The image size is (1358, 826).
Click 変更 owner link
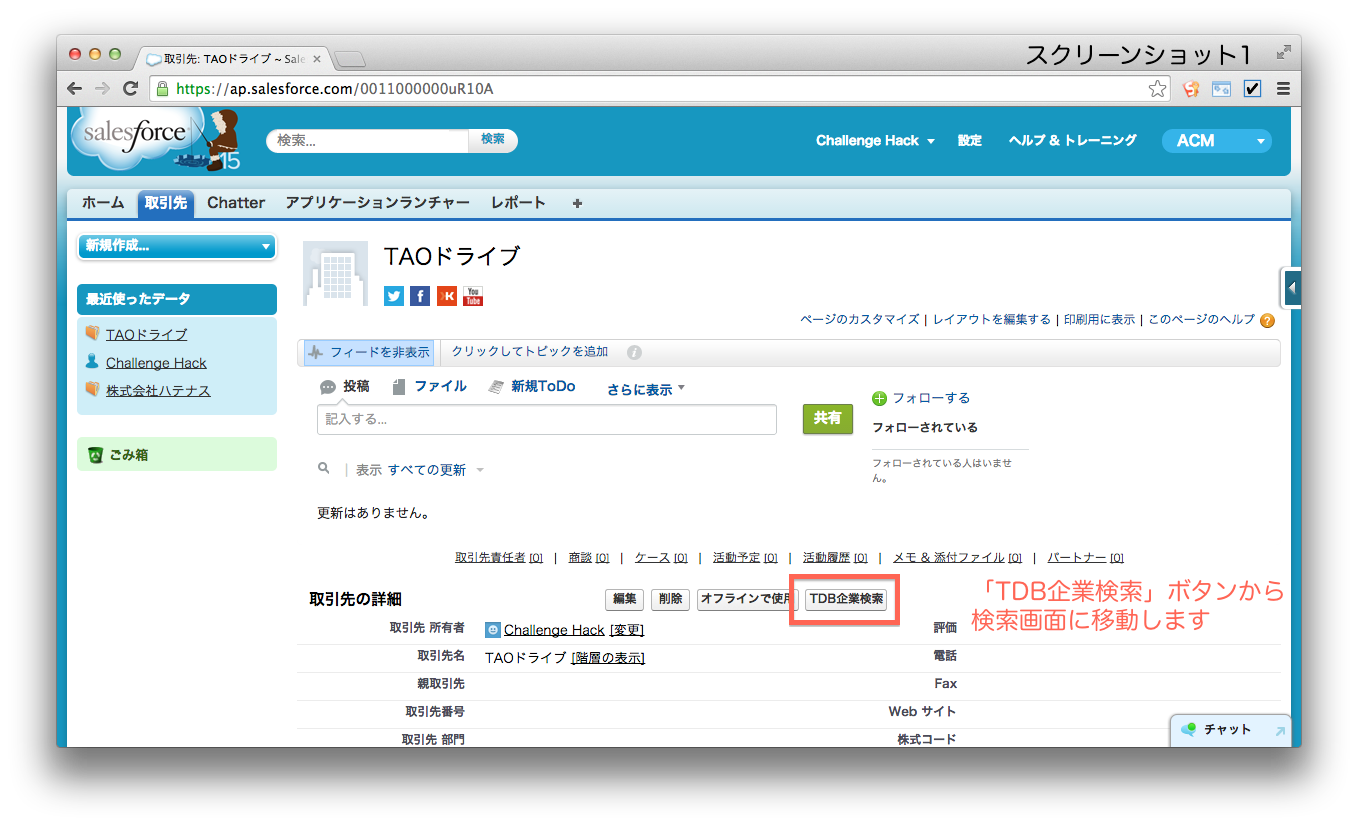[x=627, y=630]
